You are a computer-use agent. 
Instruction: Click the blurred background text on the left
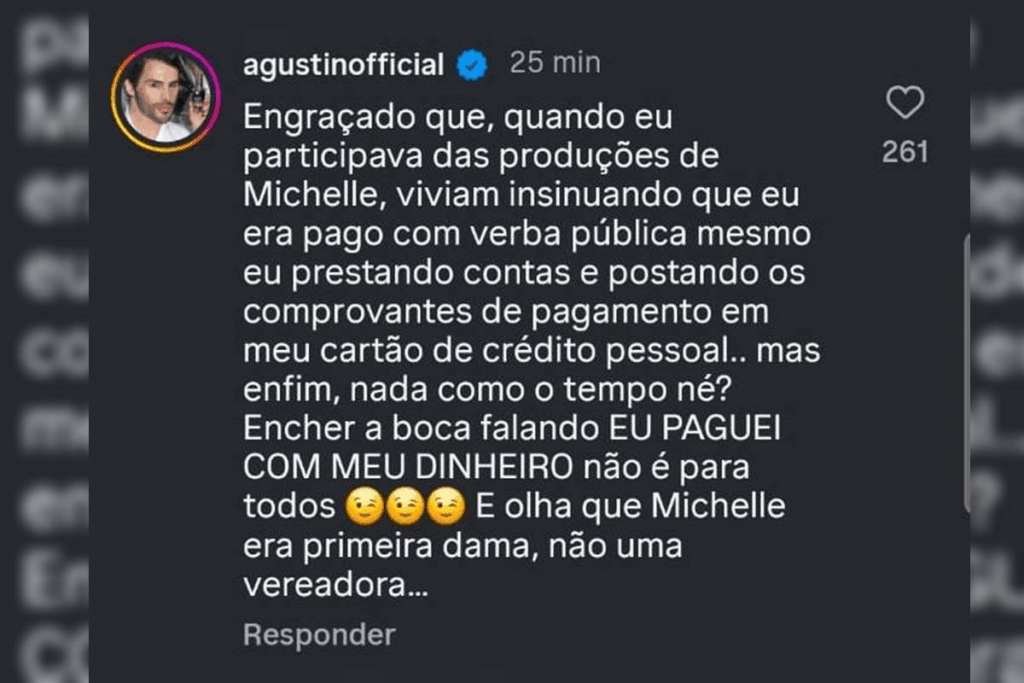[x=44, y=342]
